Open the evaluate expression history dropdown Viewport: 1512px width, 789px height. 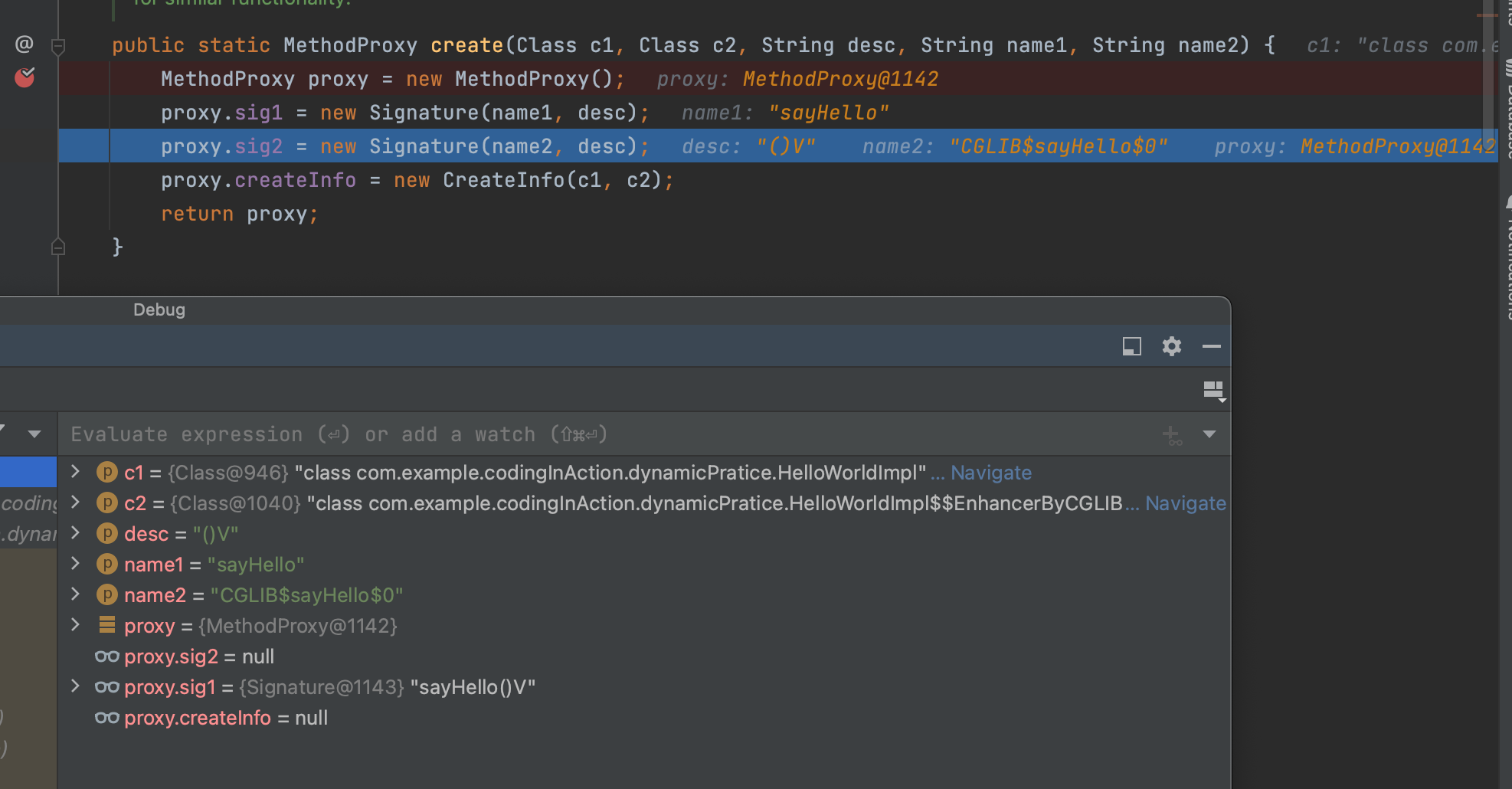(x=1209, y=434)
